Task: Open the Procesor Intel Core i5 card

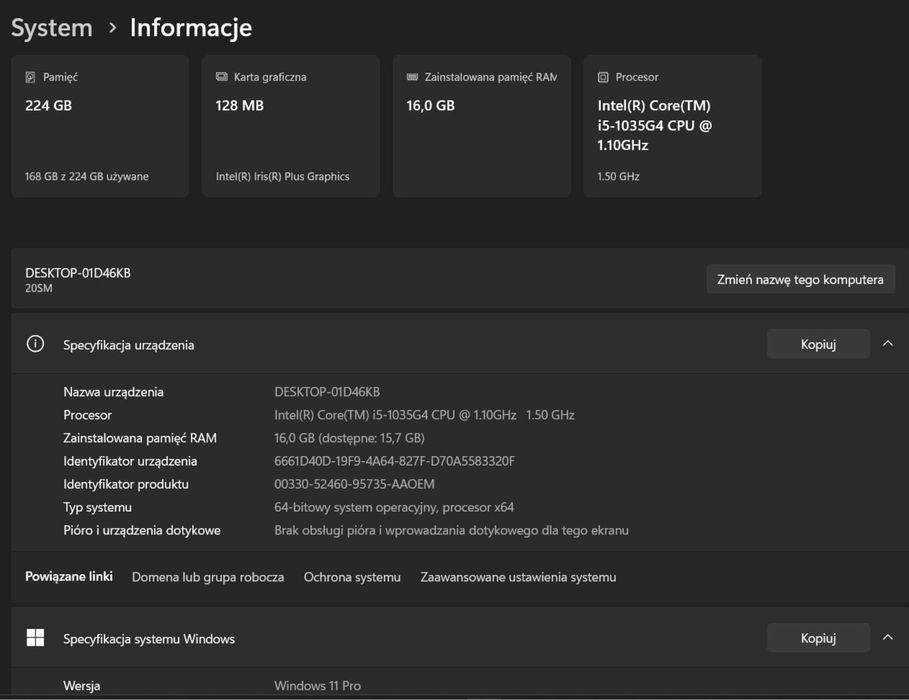Action: [x=672, y=126]
